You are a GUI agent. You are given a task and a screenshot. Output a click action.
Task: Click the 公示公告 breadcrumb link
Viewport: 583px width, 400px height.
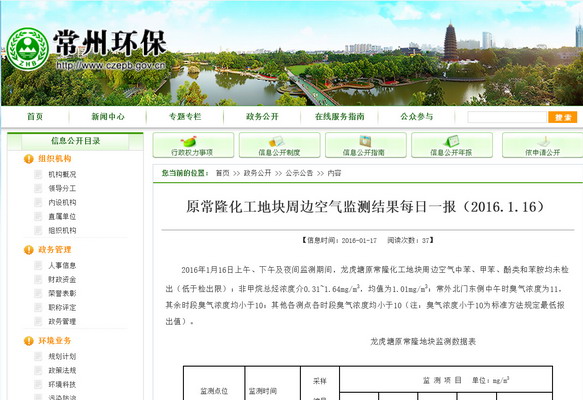299,173
